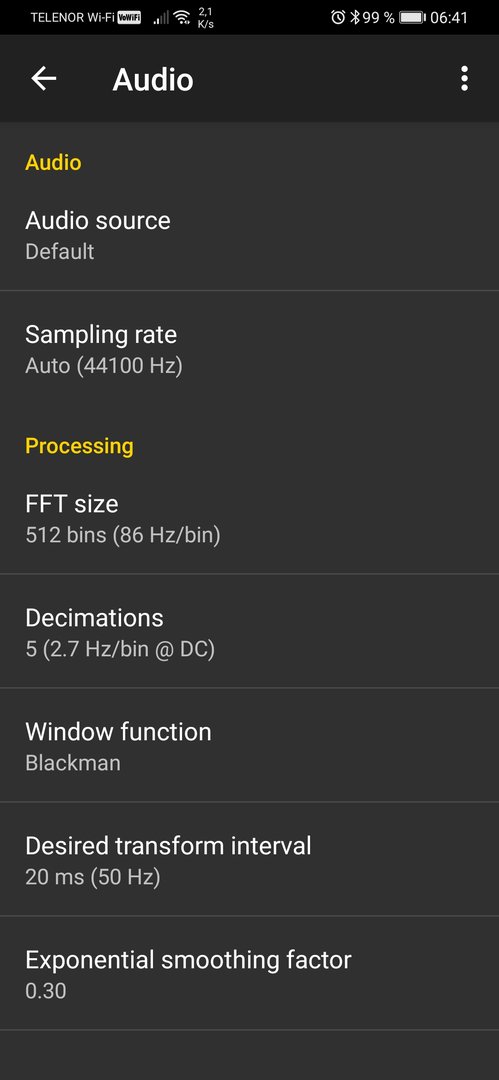This screenshot has width=499, height=1080.
Task: Tap the back arrow icon
Action: tap(43, 79)
